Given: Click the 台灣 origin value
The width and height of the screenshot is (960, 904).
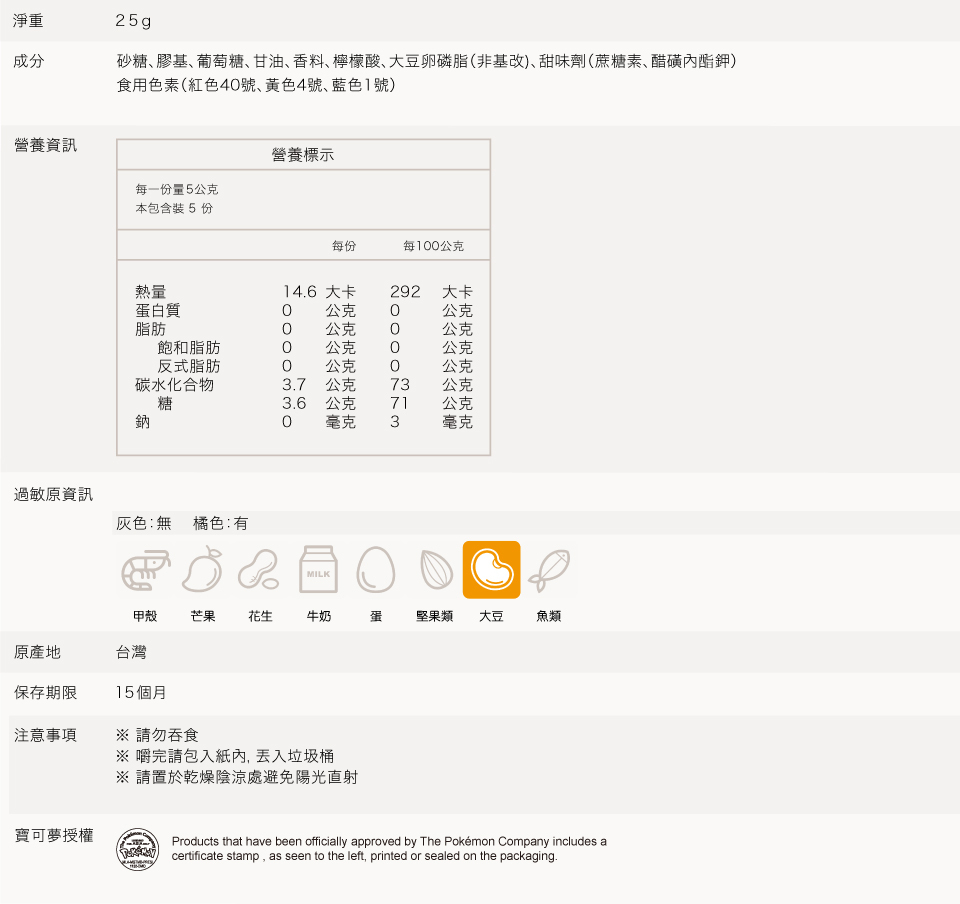Looking at the screenshot, I should point(132,652).
